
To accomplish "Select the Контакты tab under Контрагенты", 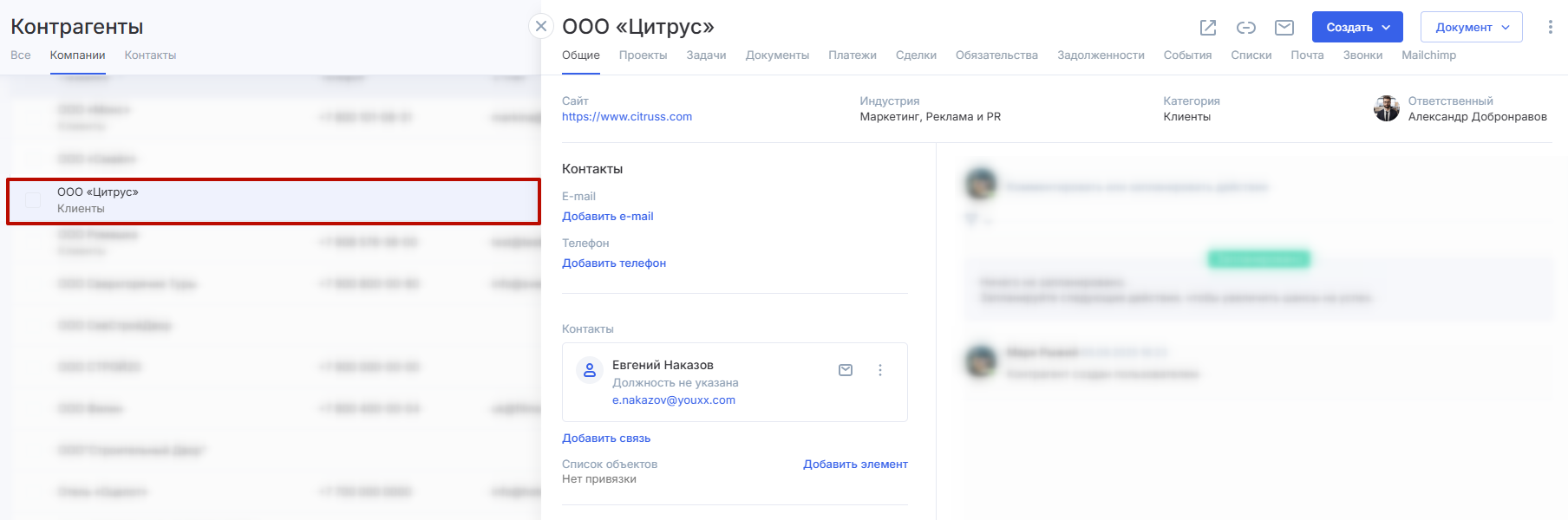I will pos(150,55).
